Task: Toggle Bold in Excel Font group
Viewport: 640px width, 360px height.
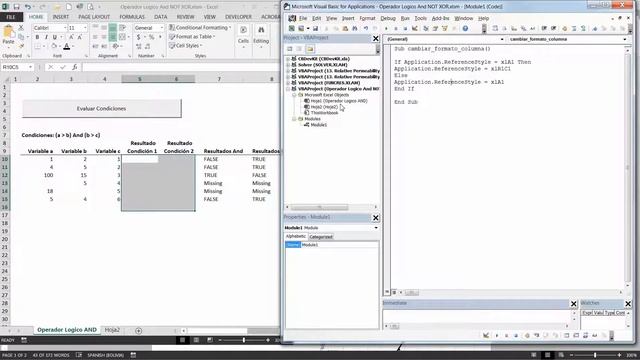Action: coord(37,37)
